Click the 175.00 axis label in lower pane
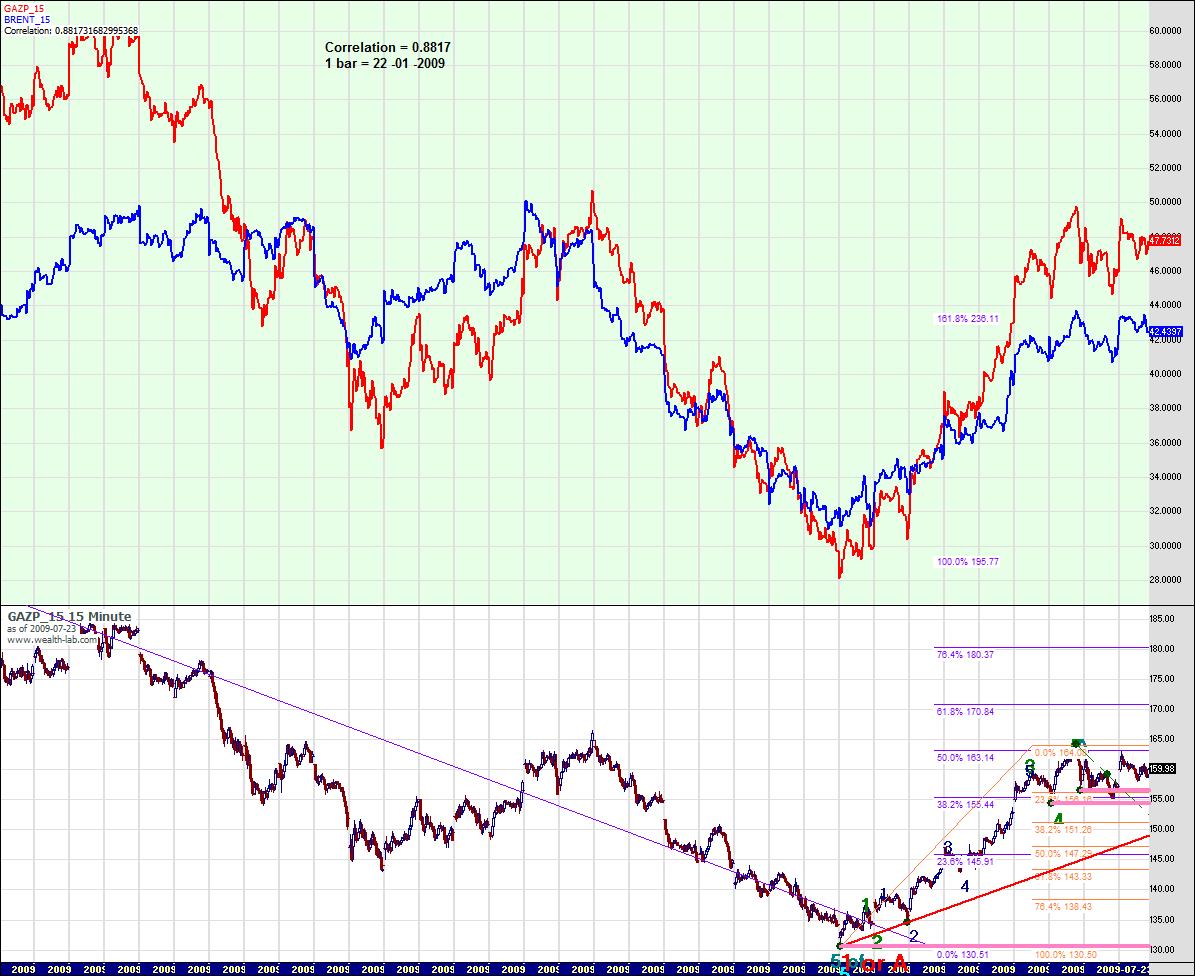1195x976 pixels. click(x=1162, y=679)
